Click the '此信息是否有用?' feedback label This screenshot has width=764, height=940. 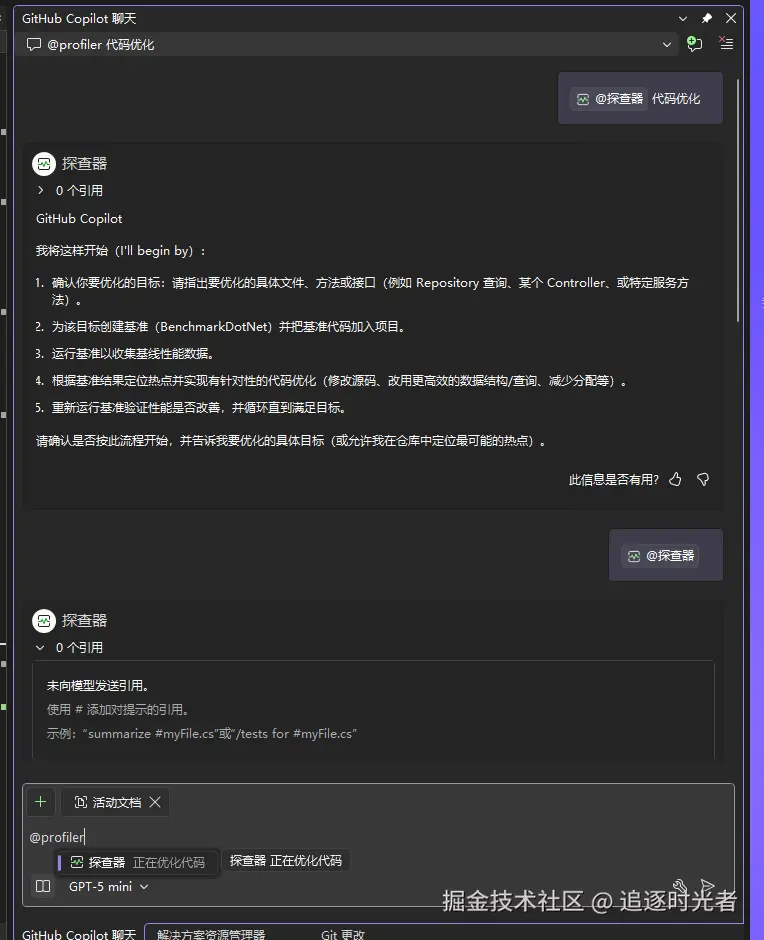click(x=613, y=480)
